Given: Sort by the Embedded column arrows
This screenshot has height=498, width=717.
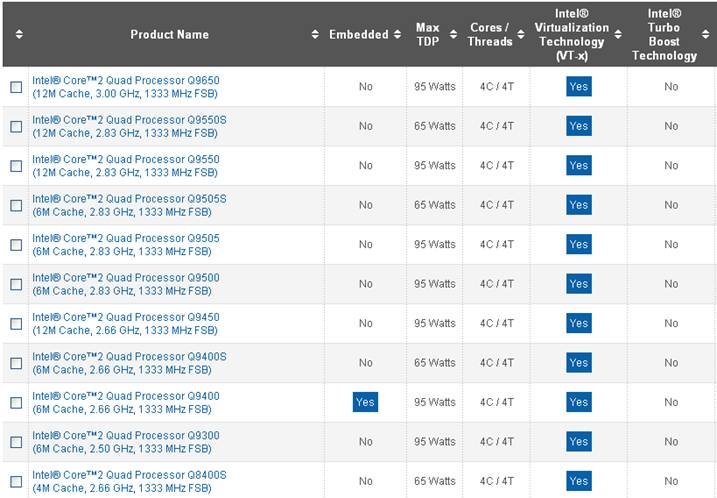Looking at the screenshot, I should pyautogui.click(x=397, y=34).
